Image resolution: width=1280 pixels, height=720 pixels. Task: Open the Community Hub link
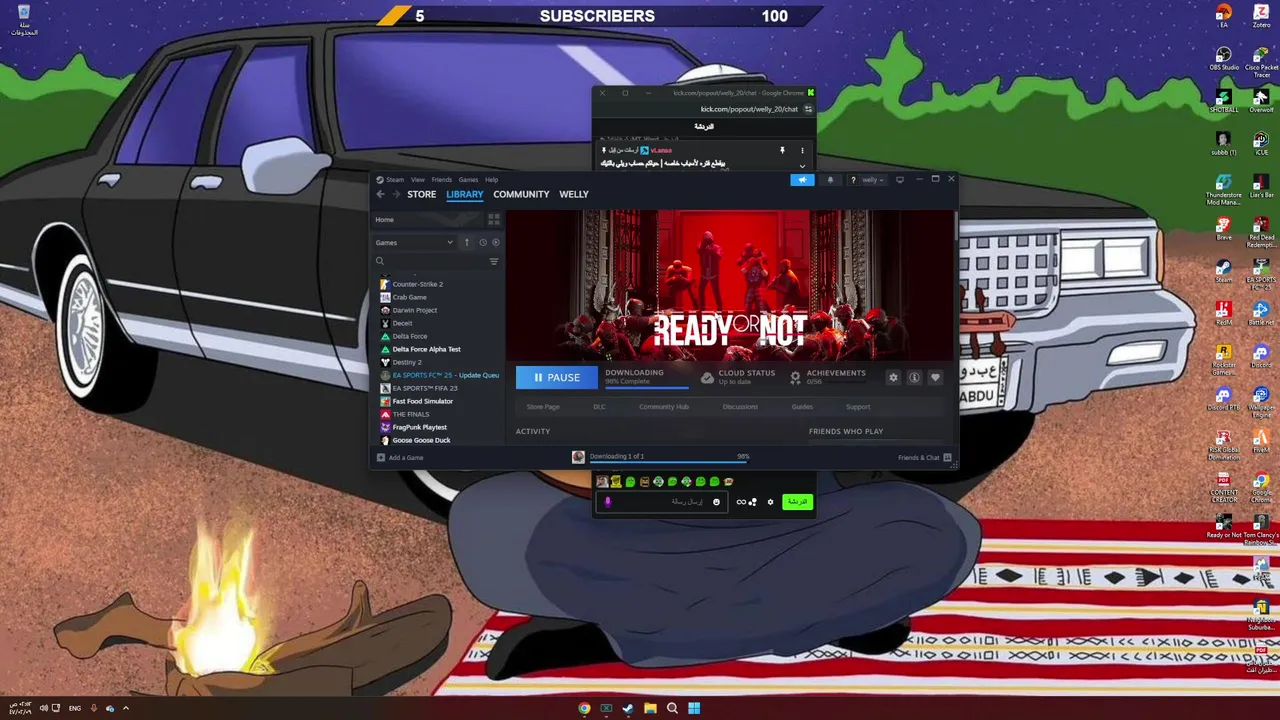(x=664, y=407)
